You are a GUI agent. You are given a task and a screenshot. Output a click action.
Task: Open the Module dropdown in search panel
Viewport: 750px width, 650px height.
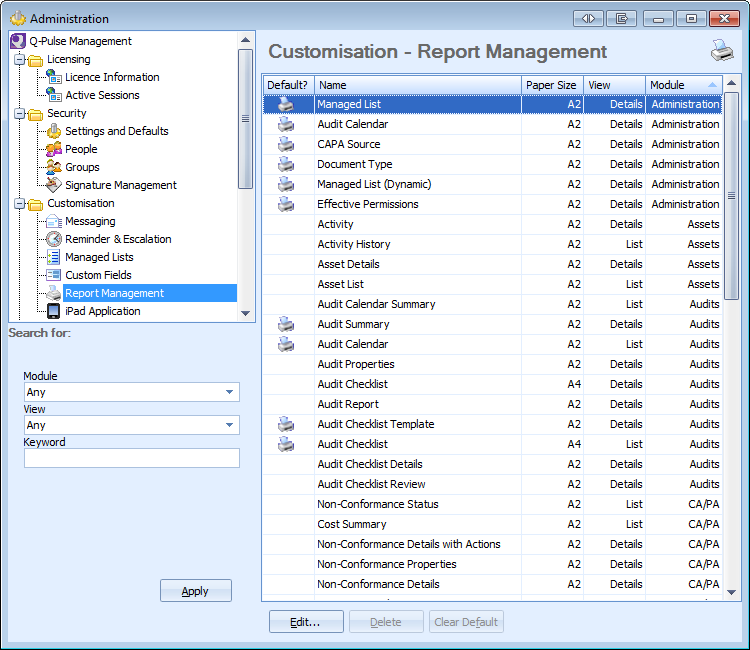(x=229, y=392)
